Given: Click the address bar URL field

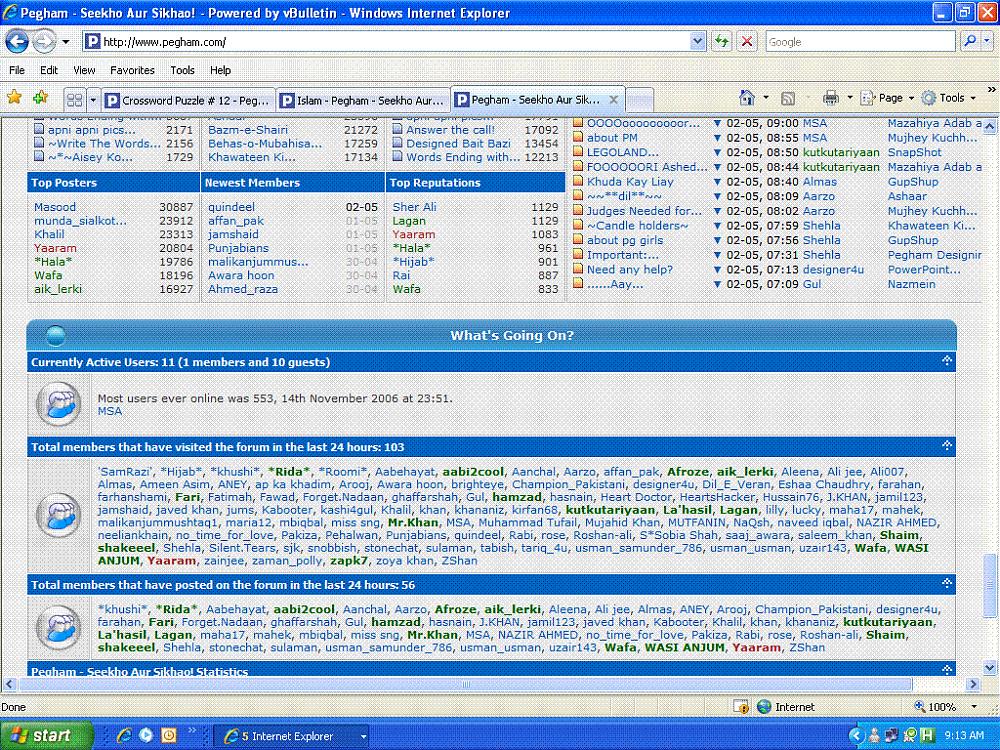Looking at the screenshot, I should (x=386, y=42).
